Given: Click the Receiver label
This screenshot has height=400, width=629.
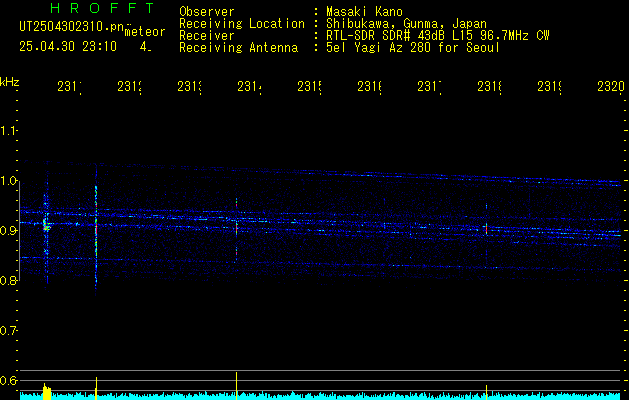Looking at the screenshot, I should [x=207, y=36].
